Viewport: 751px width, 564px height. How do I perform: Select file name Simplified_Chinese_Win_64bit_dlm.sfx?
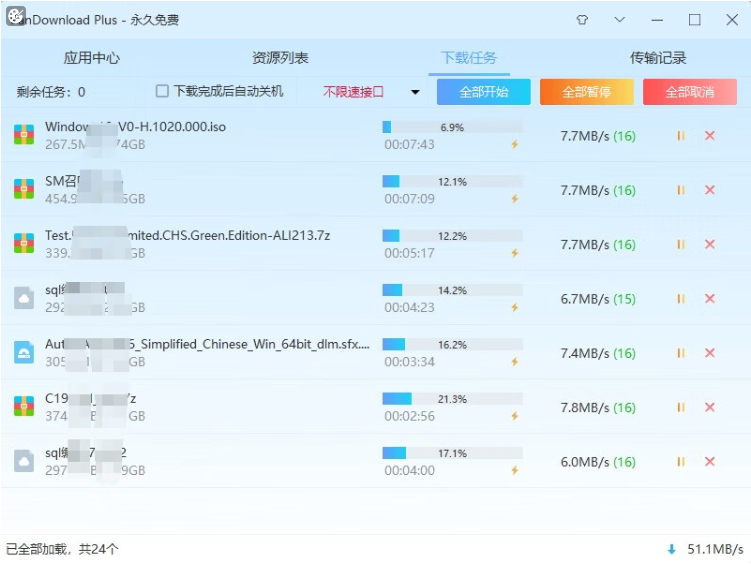pos(207,344)
